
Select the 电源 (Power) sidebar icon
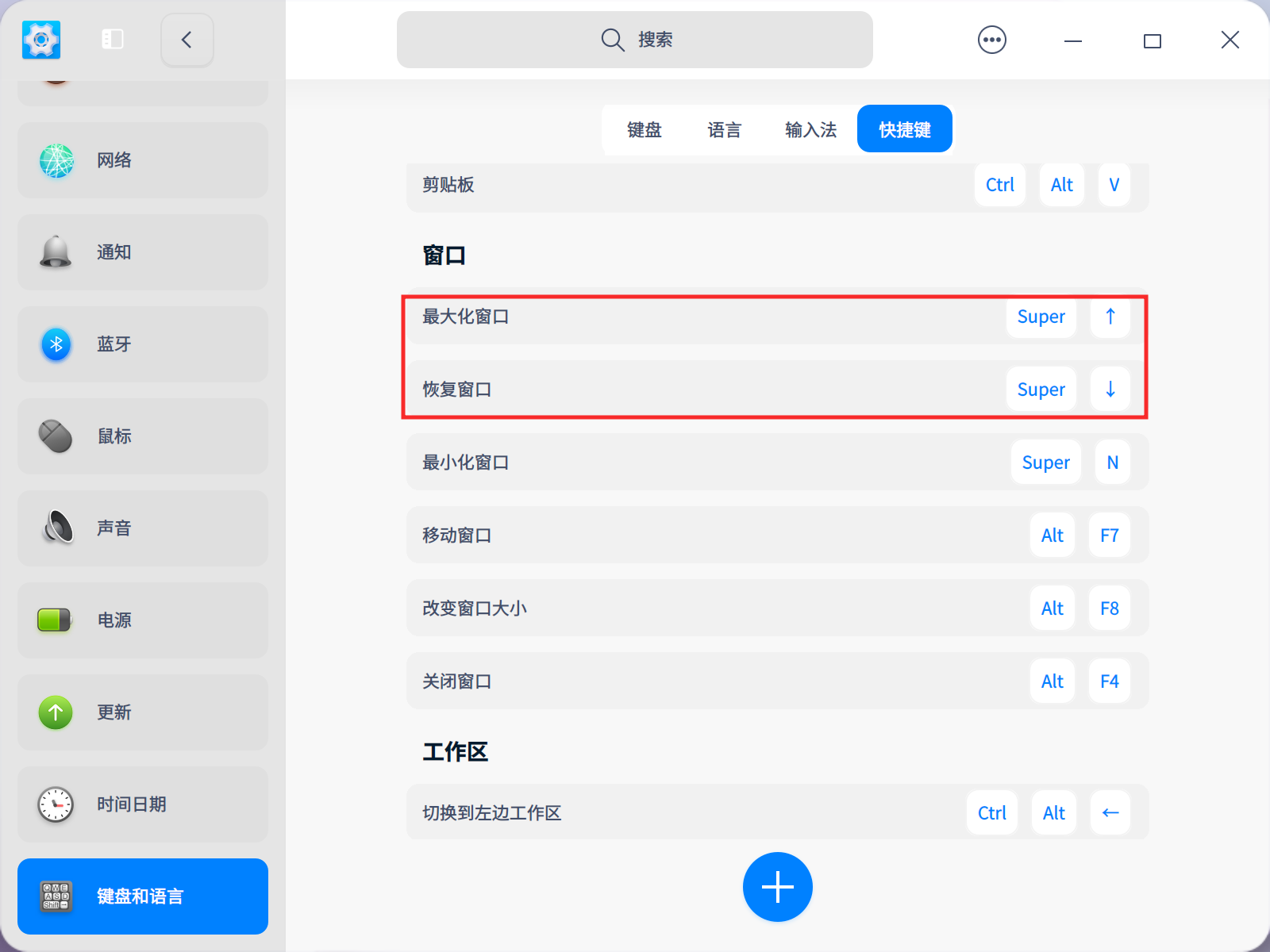coord(142,620)
